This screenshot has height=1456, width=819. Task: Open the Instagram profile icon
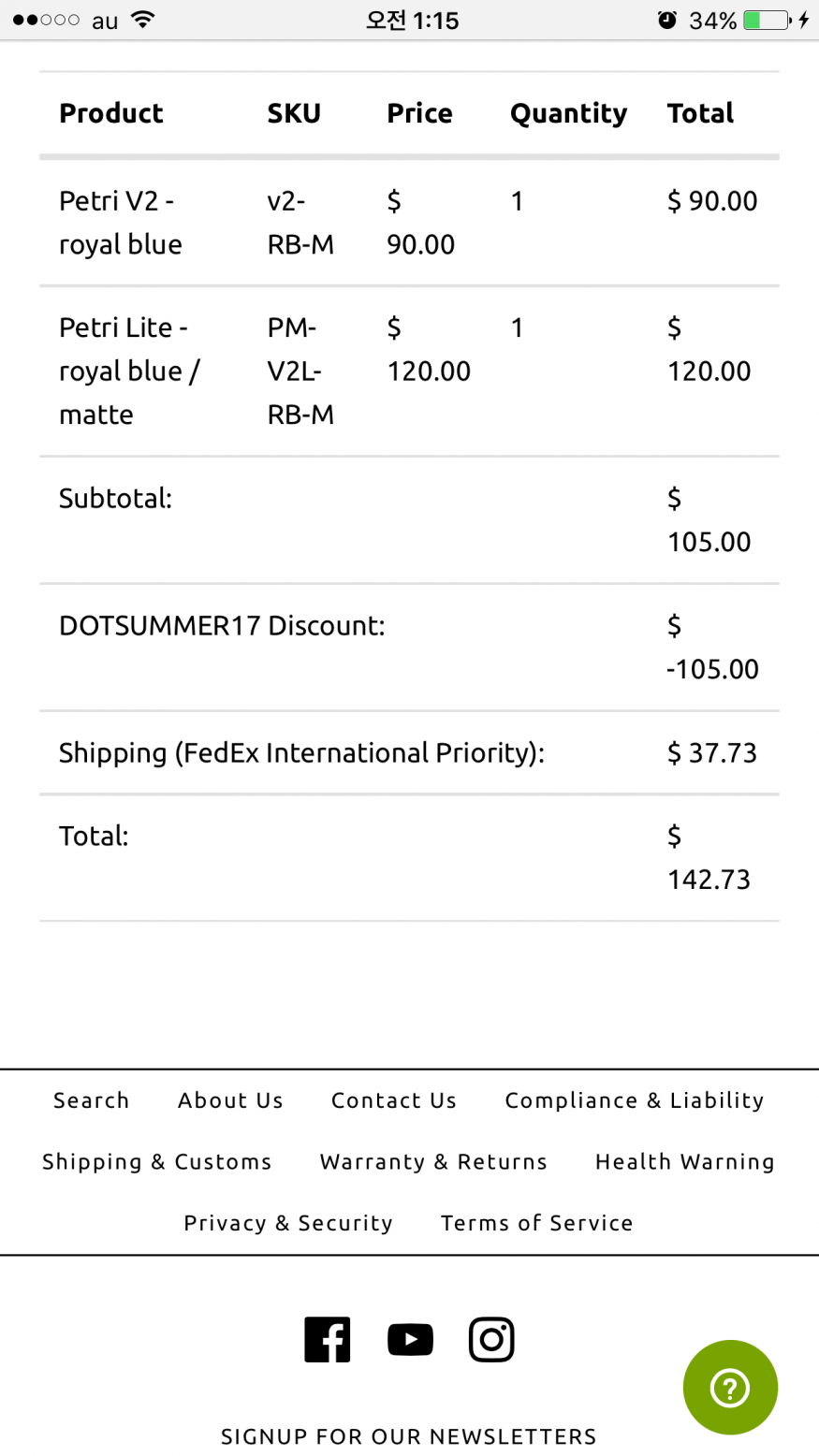point(491,1339)
